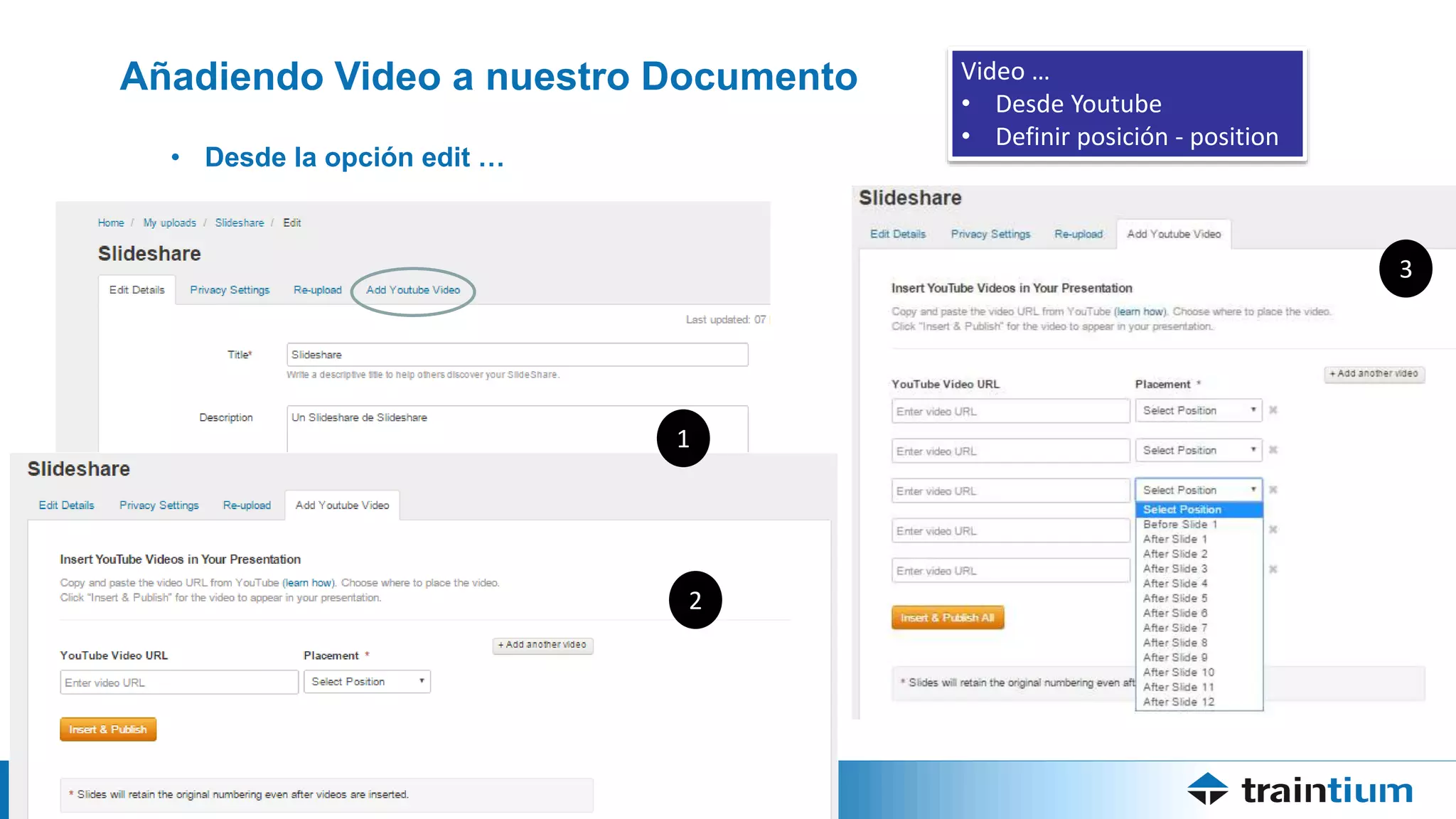Click Enter video URL field in screenshot 2
This screenshot has height=819, width=1456.
click(179, 682)
